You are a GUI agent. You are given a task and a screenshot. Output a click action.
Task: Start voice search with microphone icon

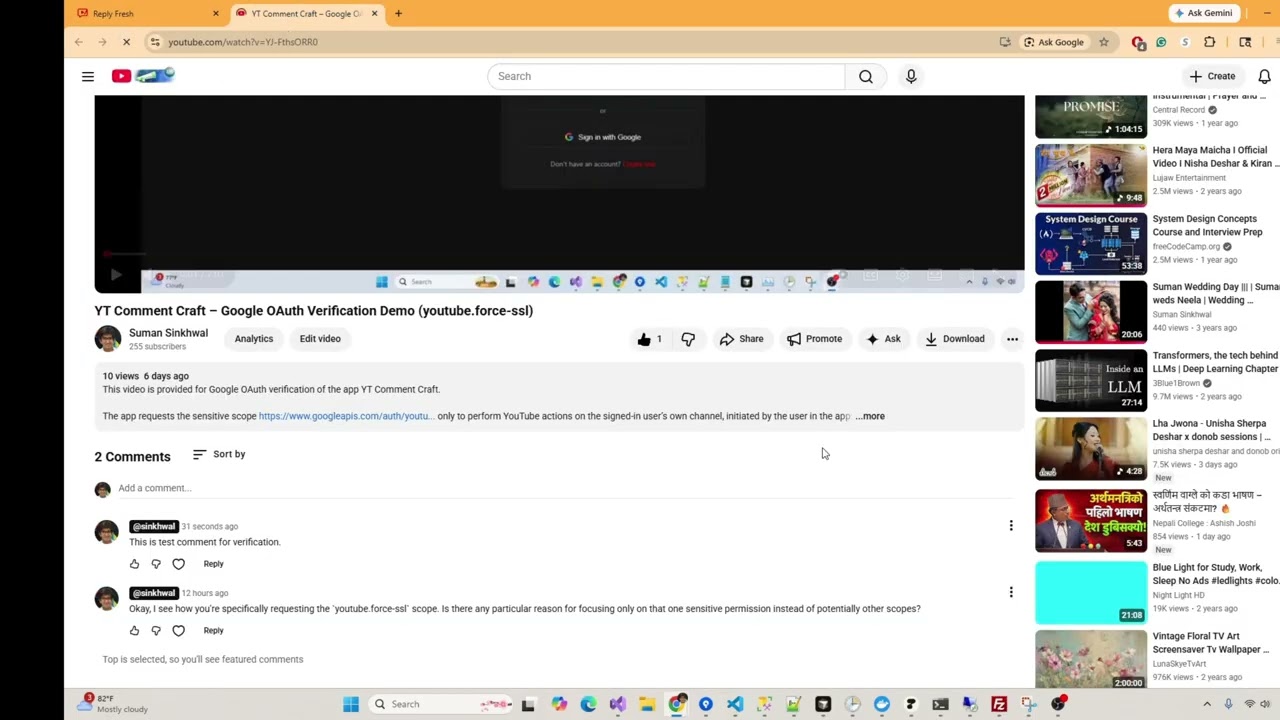(911, 76)
